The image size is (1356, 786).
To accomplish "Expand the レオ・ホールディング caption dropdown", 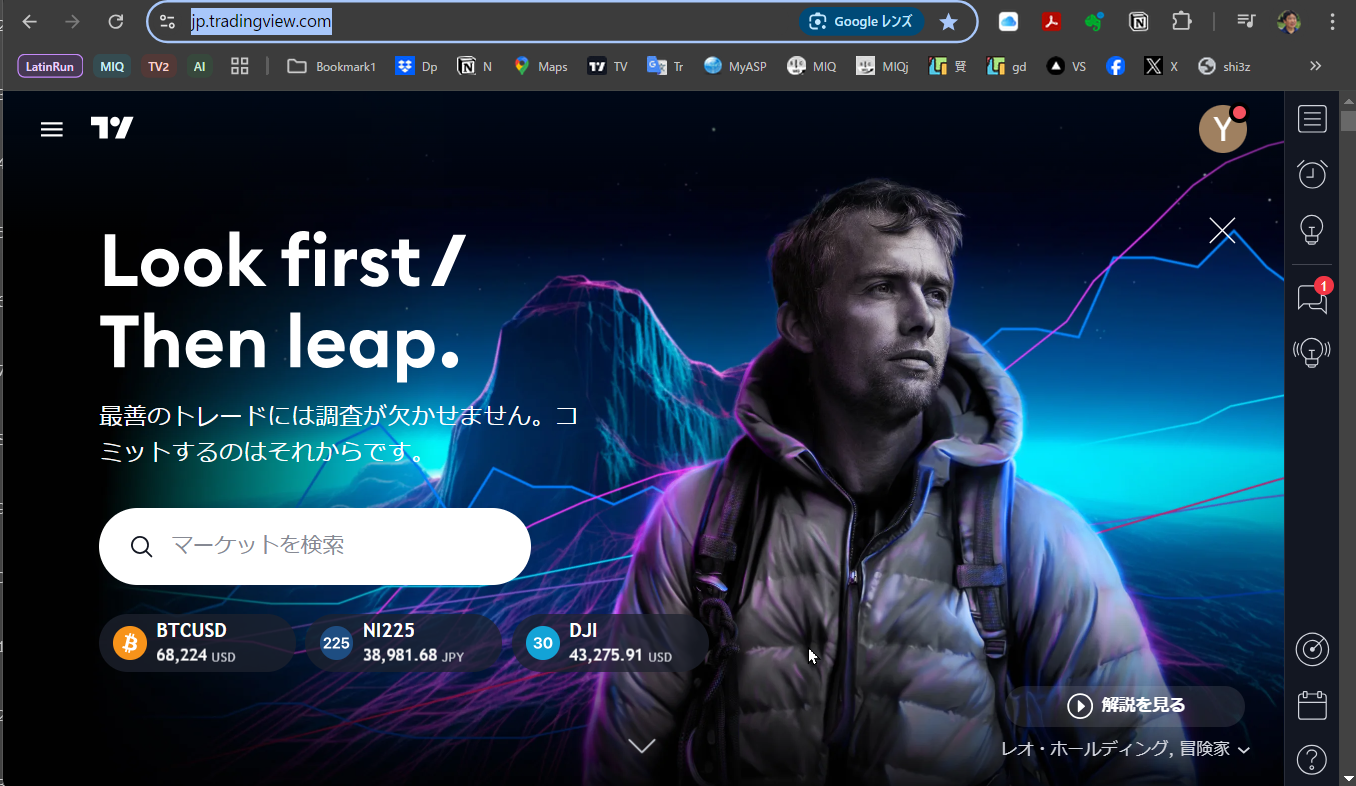I will (1244, 749).
